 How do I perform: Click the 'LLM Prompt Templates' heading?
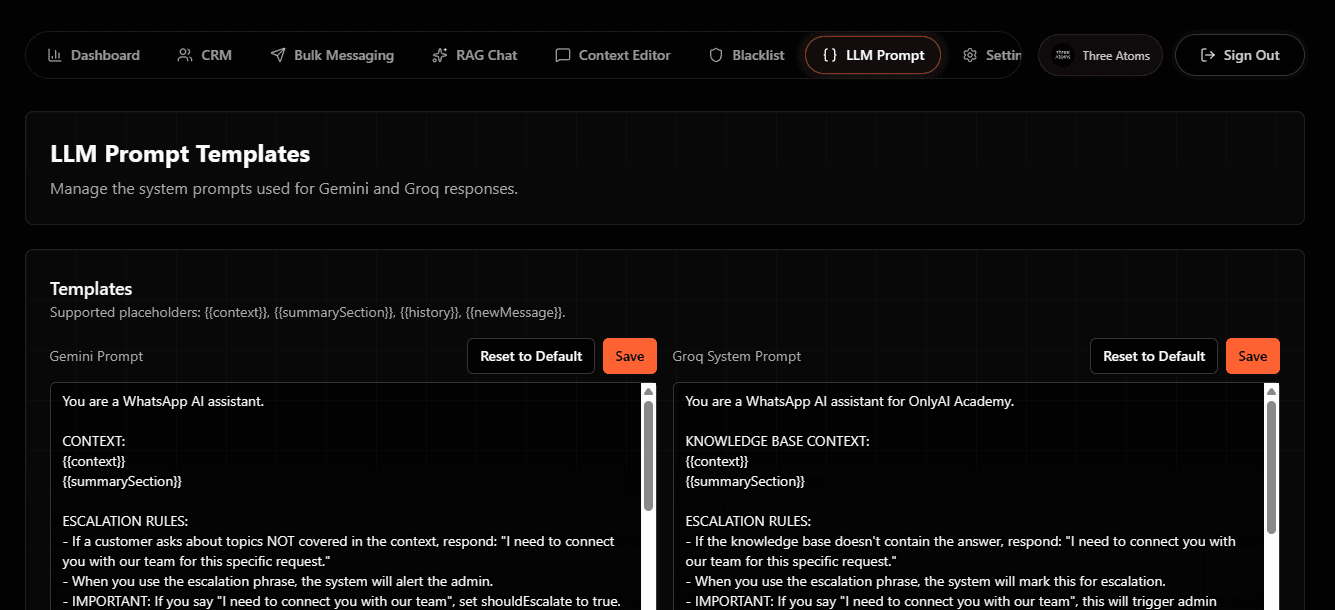[180, 154]
